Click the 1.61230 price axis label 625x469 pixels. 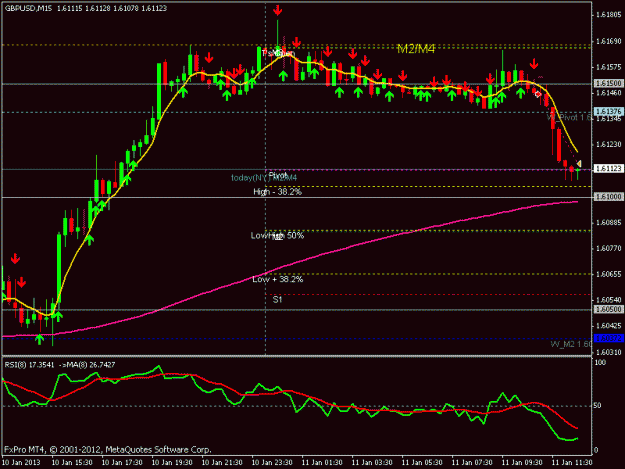[609, 145]
